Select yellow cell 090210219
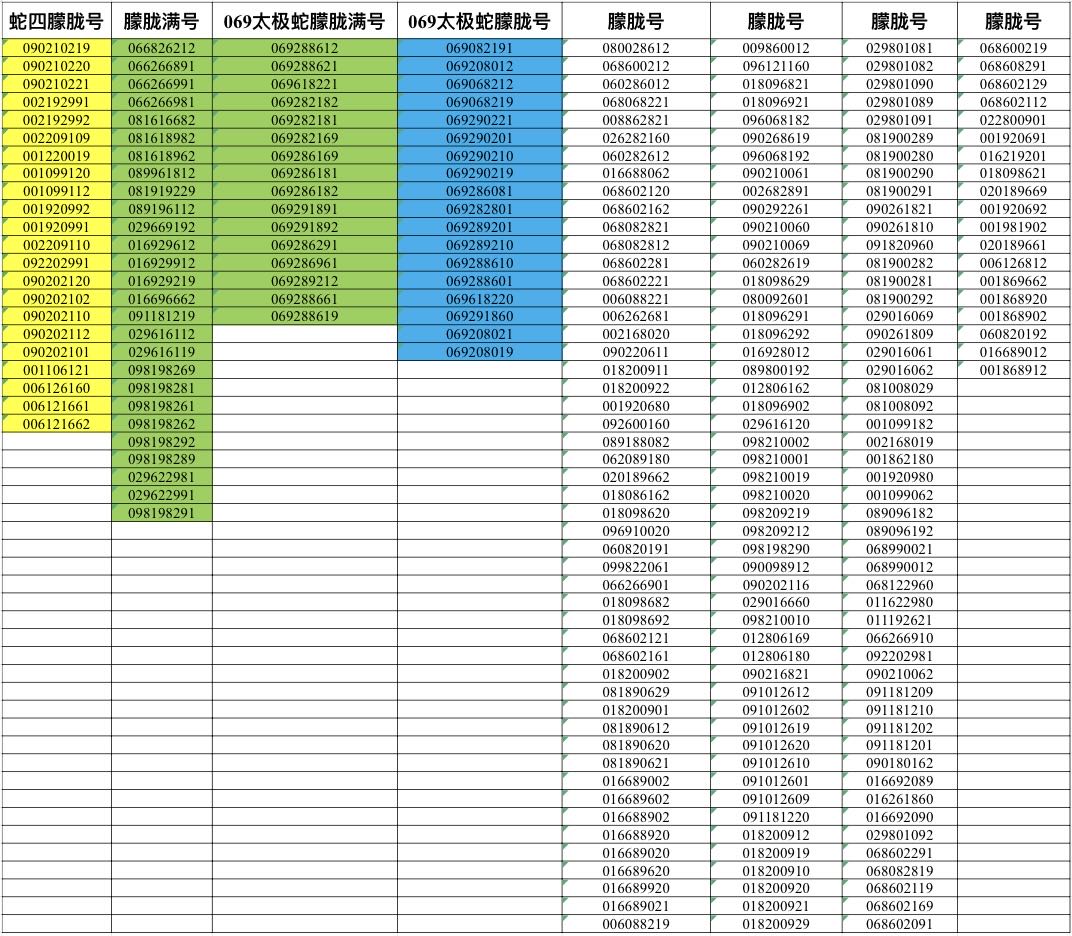Image resolution: width=1072 pixels, height=936 pixels. 56,48
